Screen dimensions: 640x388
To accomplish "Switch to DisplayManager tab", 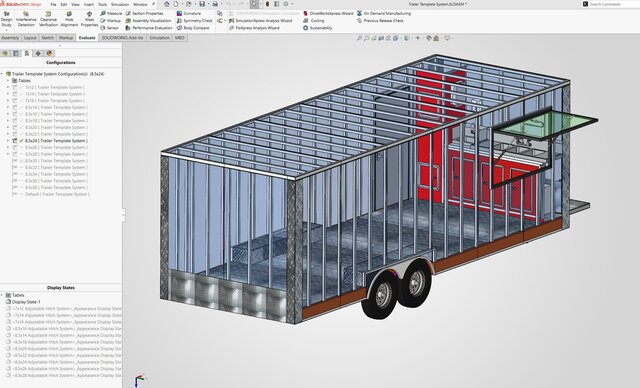I will 49,53.
